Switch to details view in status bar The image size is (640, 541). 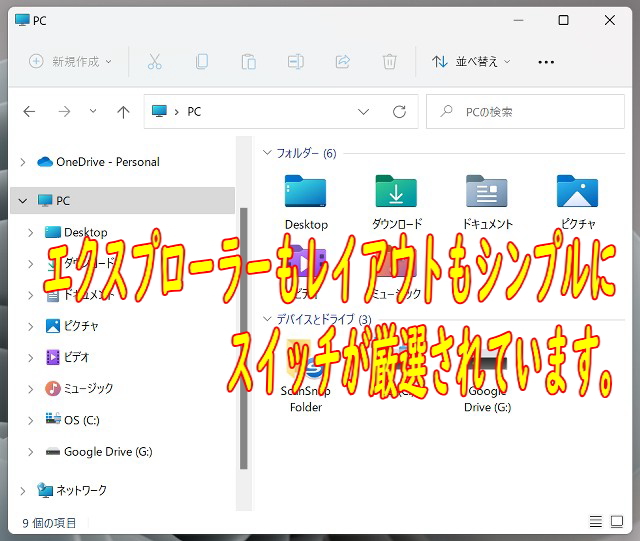(x=596, y=522)
